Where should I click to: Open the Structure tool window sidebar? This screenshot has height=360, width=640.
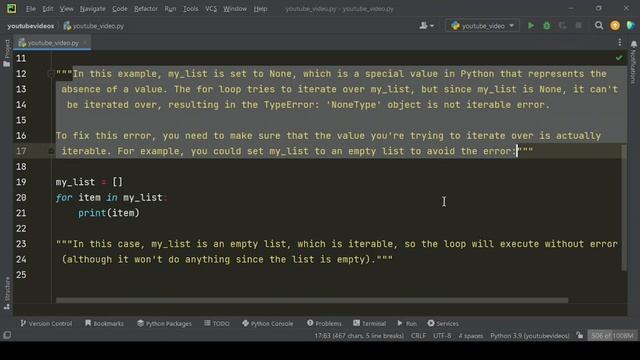point(7,293)
